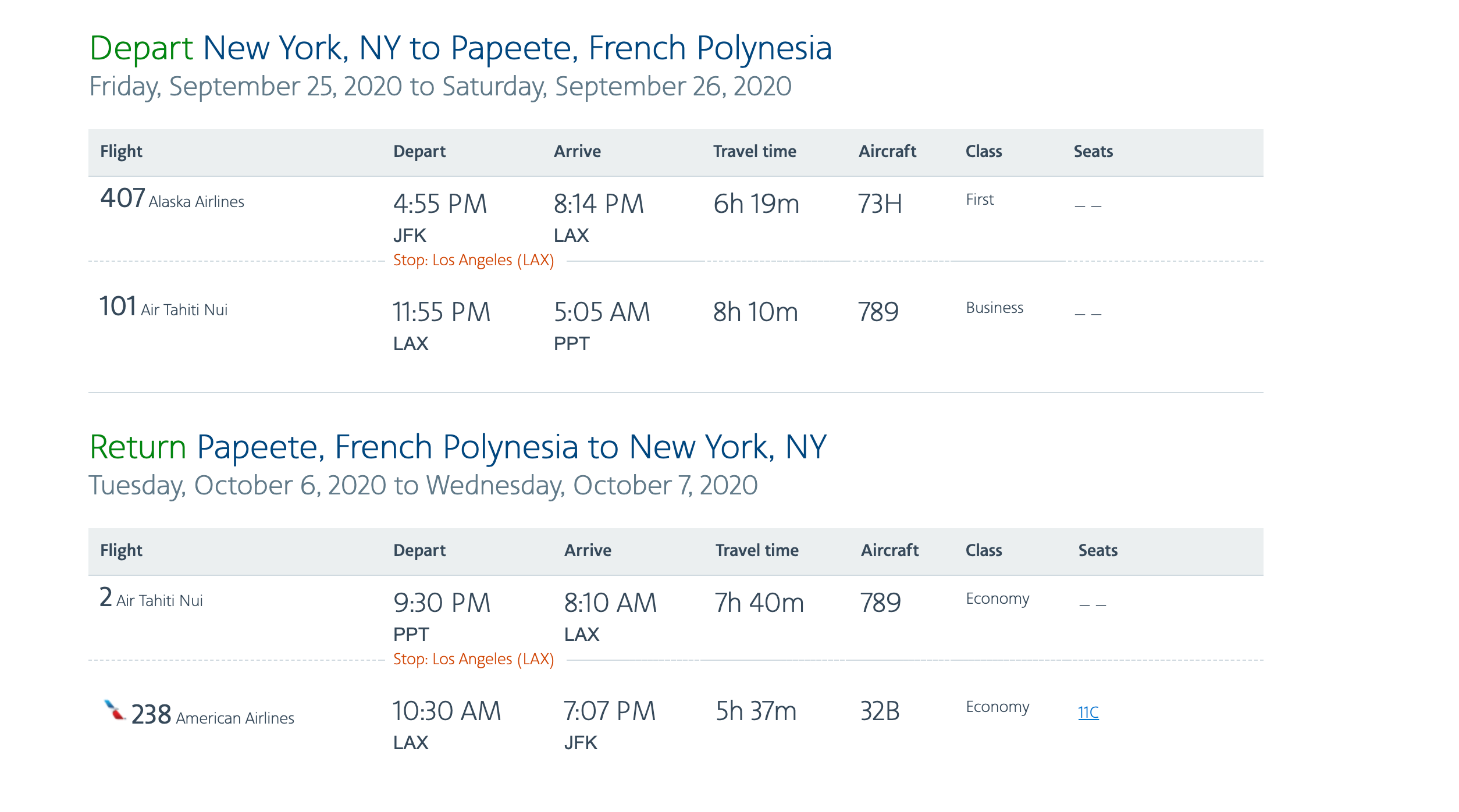Click 'Travel time' header in departure table
The image size is (1459, 812).
click(x=755, y=152)
